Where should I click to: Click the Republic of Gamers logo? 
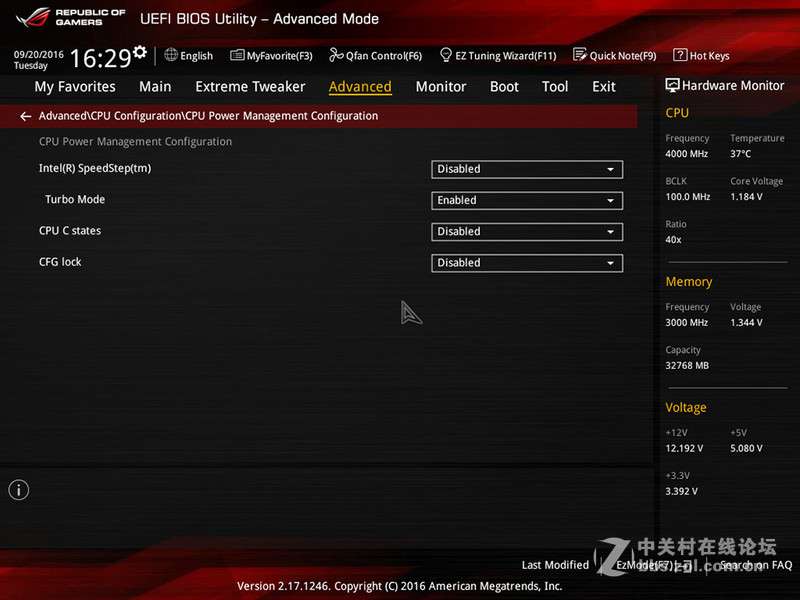pos(70,17)
